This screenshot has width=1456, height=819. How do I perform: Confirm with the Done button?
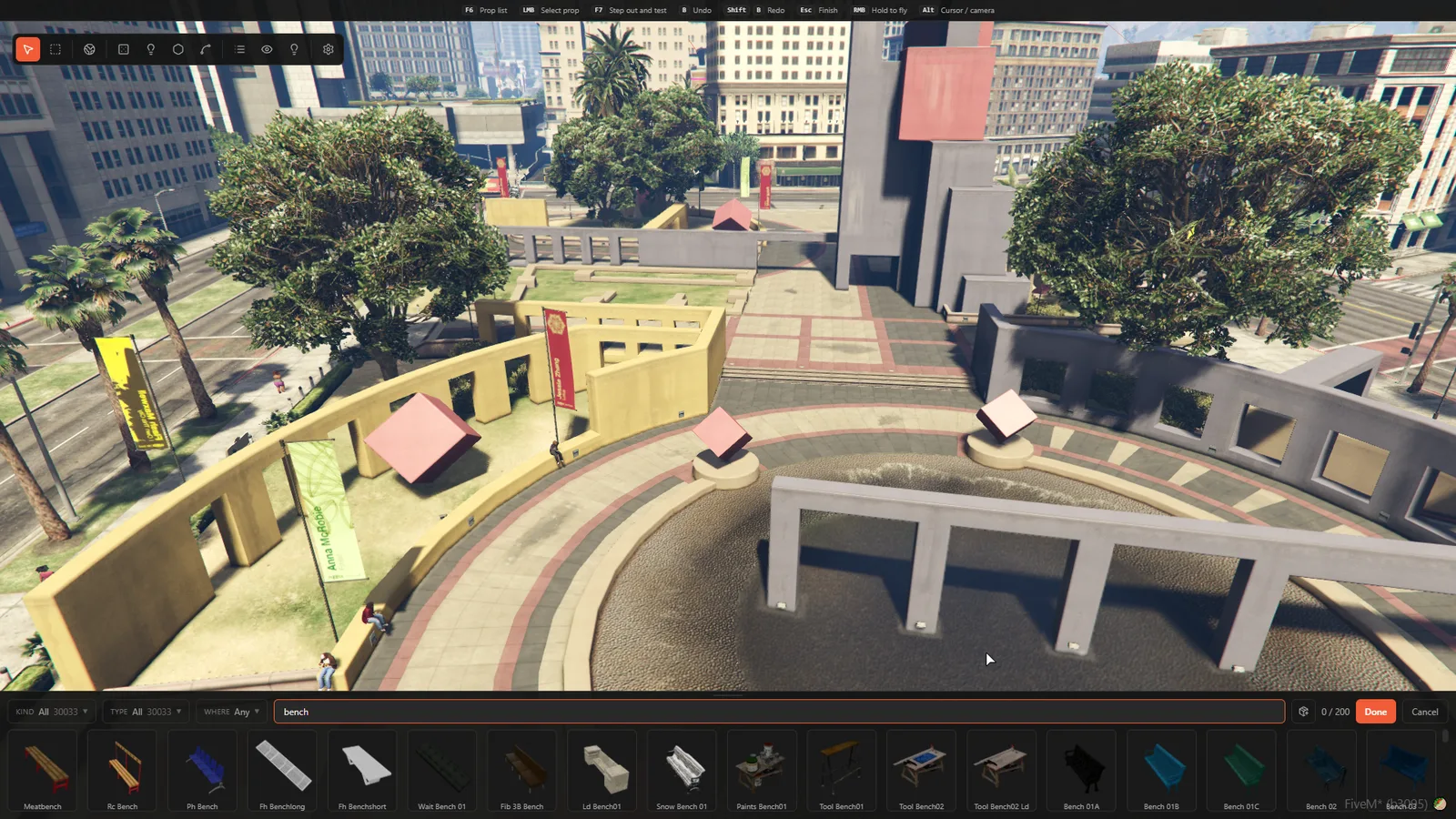click(x=1375, y=712)
